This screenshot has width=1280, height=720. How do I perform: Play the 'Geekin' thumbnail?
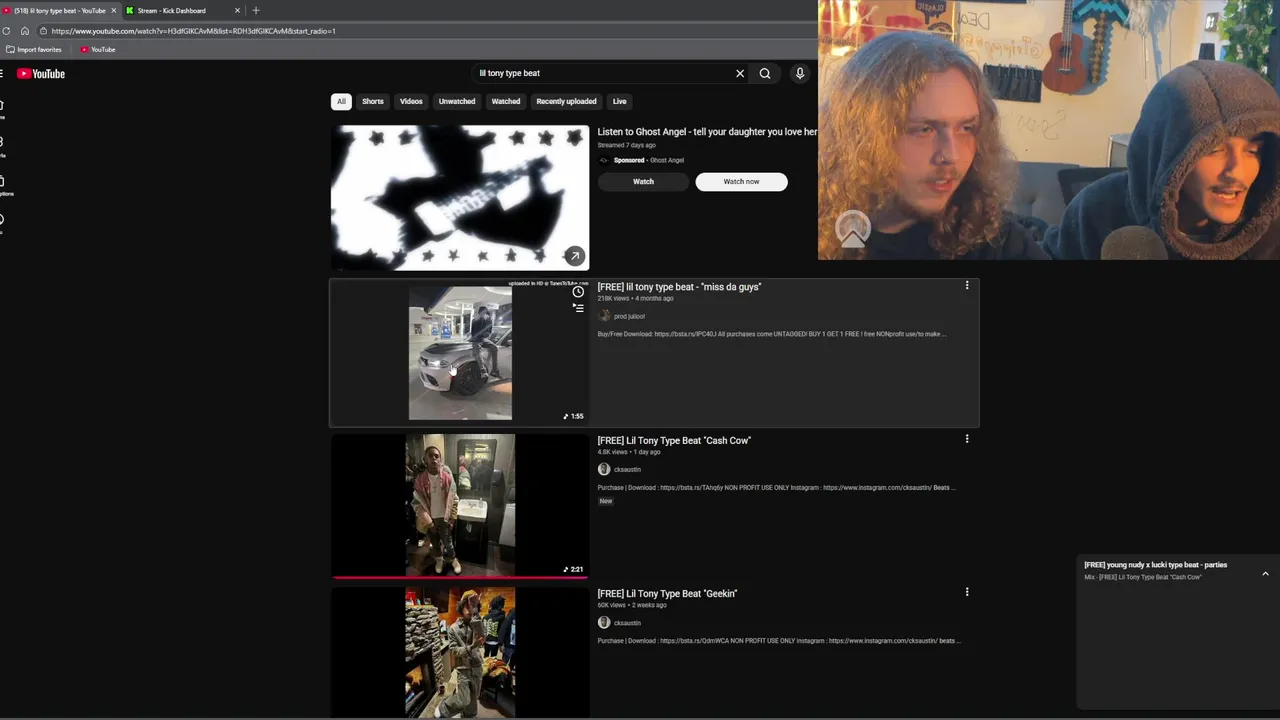(460, 652)
